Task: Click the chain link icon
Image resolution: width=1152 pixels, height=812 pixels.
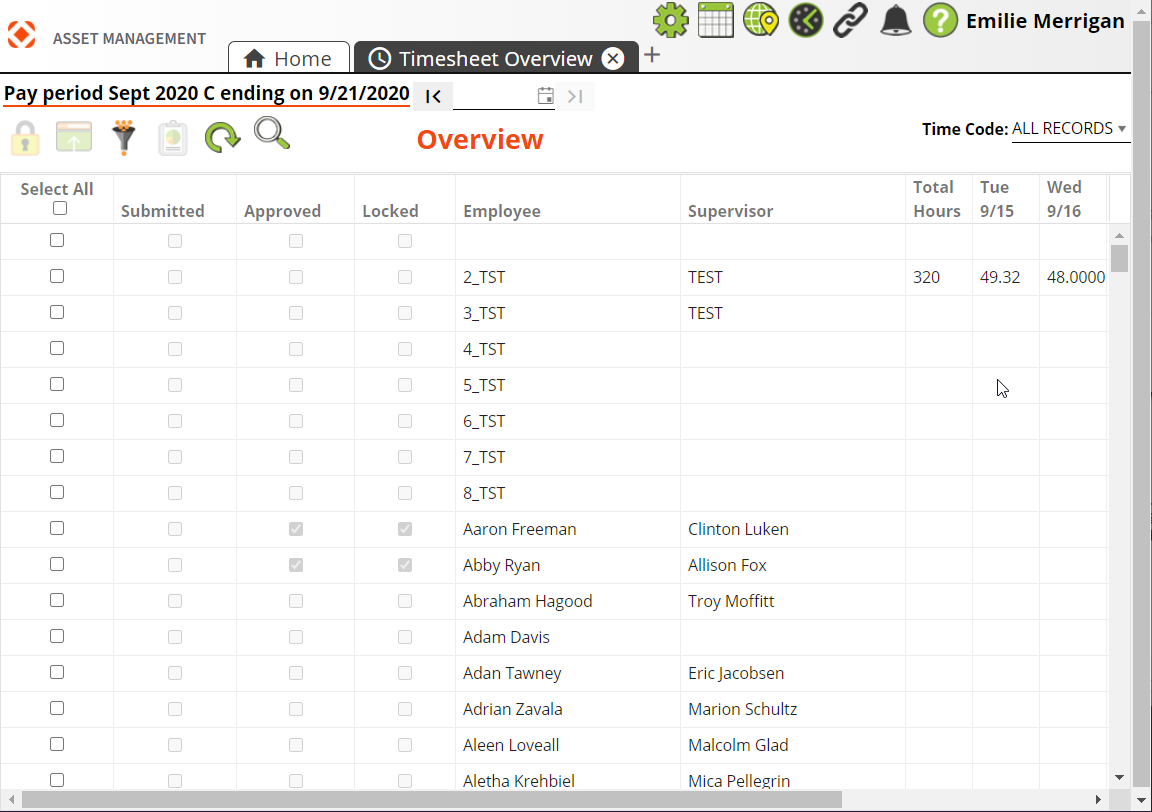Action: 850,20
